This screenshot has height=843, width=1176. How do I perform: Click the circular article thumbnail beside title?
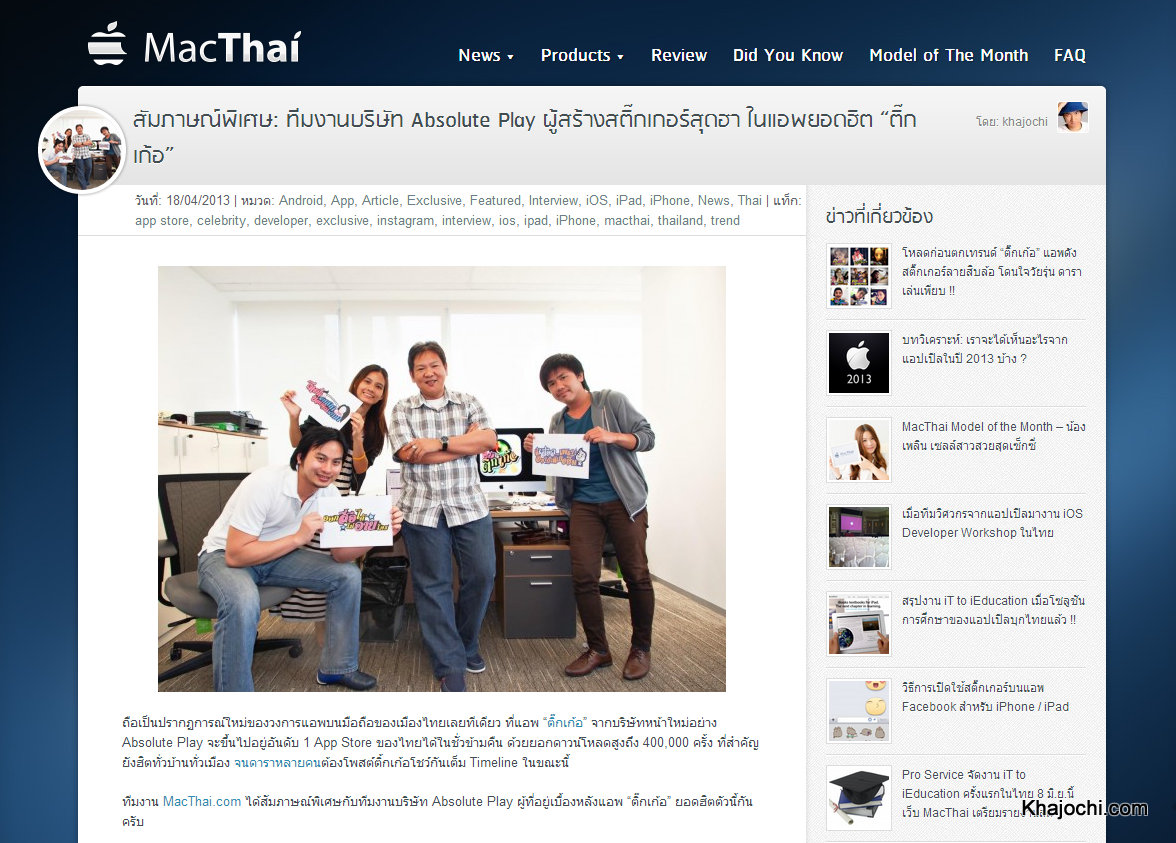(x=82, y=150)
